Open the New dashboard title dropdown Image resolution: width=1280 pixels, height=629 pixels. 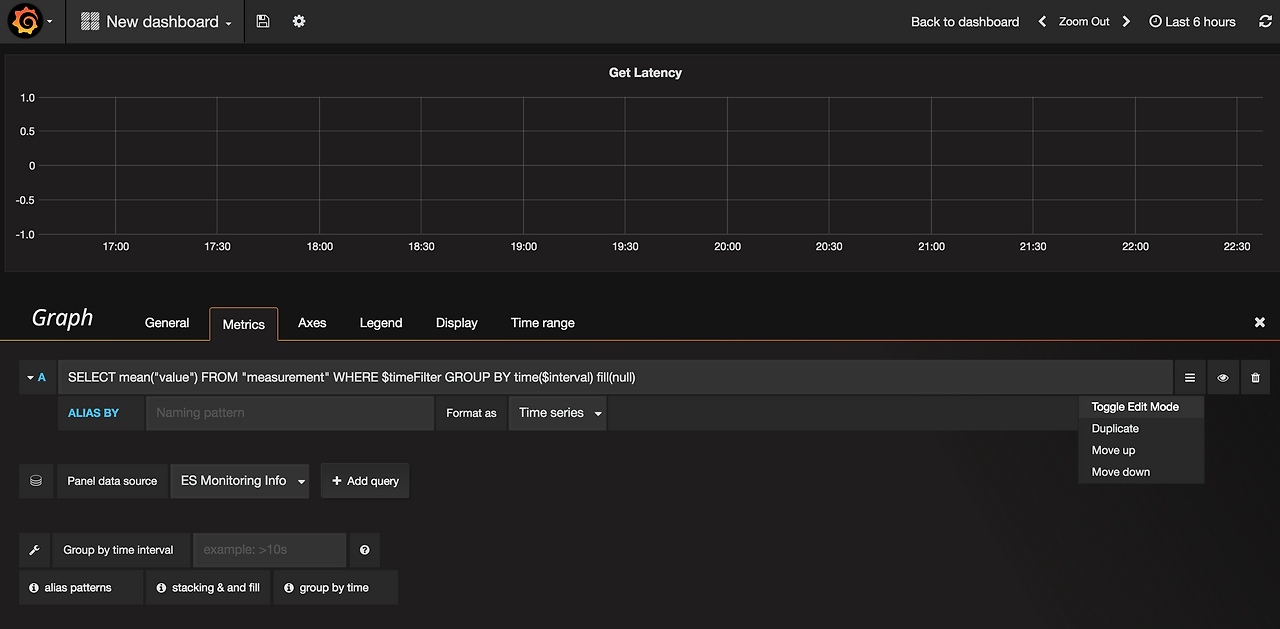coord(156,21)
